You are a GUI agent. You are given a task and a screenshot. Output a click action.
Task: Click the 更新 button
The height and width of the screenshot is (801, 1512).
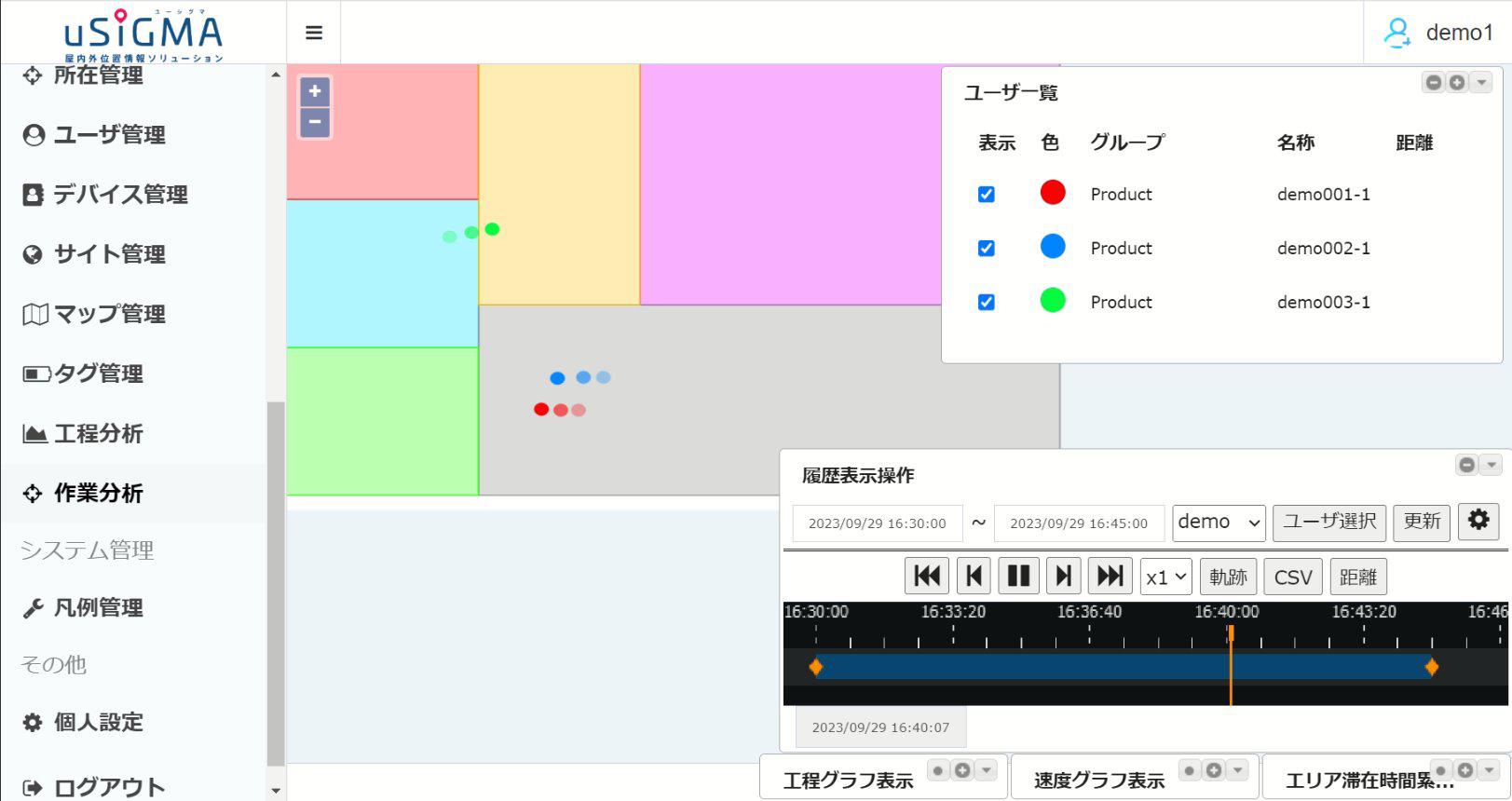tap(1422, 522)
